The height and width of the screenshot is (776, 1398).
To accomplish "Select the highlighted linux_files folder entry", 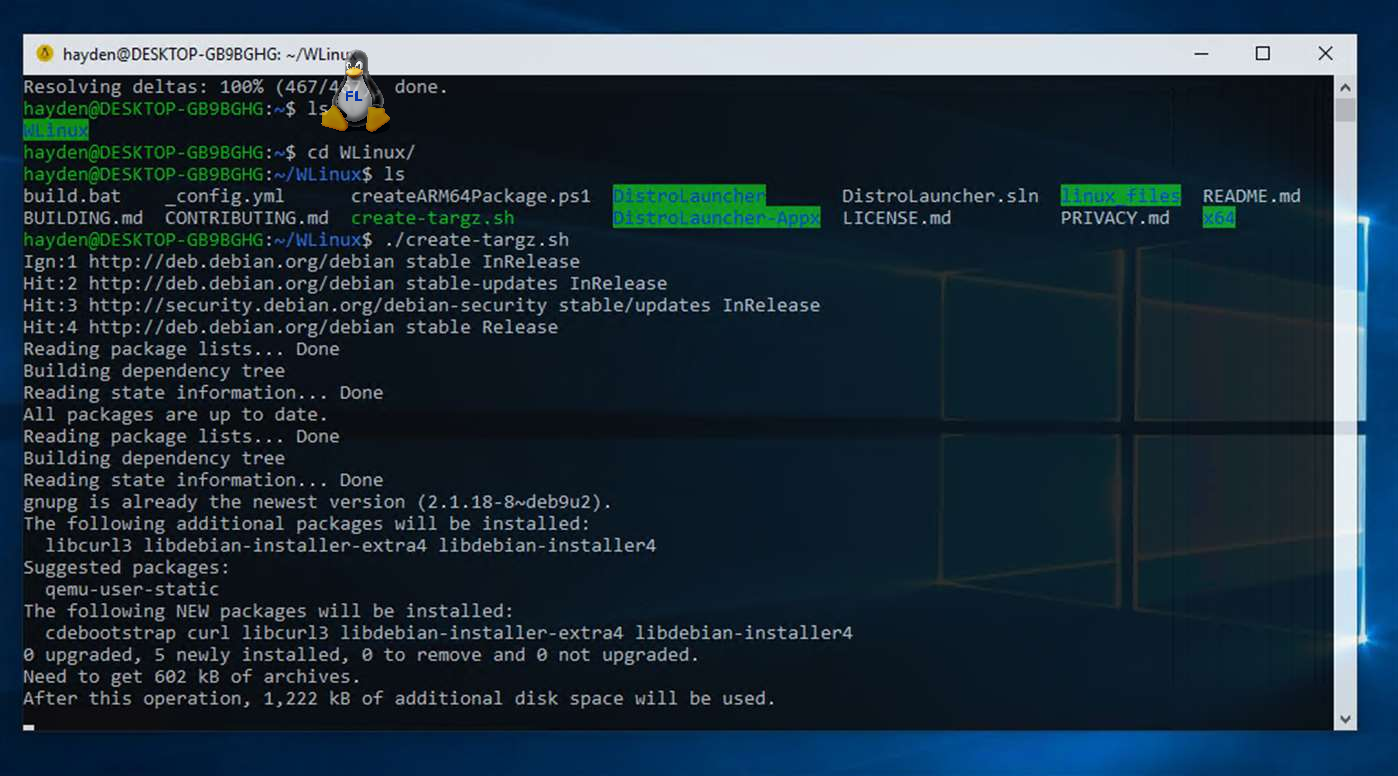I will 1119,196.
